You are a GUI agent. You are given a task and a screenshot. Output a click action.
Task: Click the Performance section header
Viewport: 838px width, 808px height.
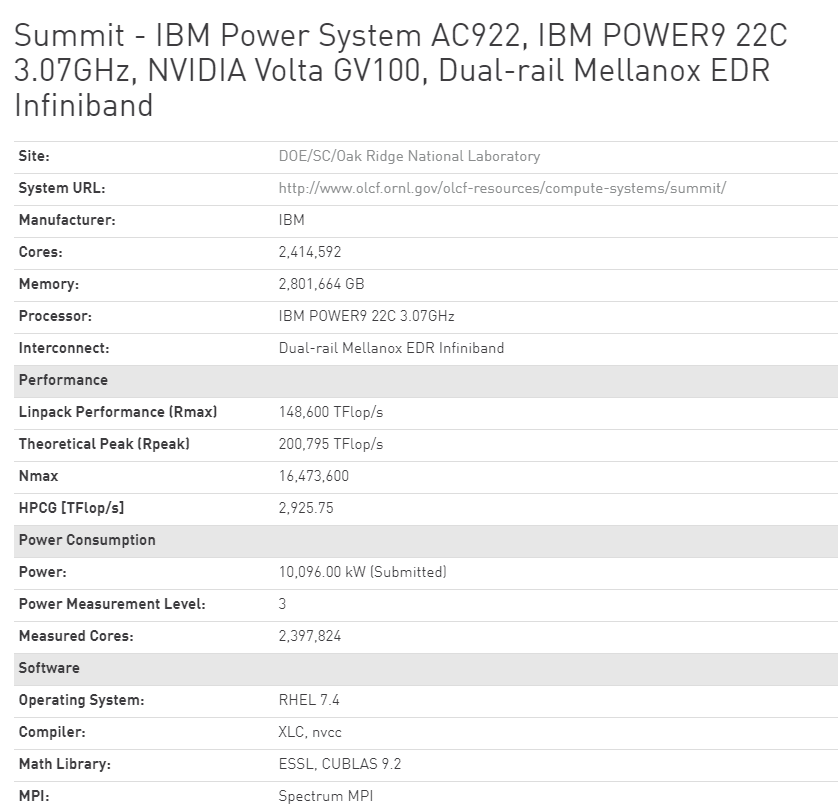62,380
